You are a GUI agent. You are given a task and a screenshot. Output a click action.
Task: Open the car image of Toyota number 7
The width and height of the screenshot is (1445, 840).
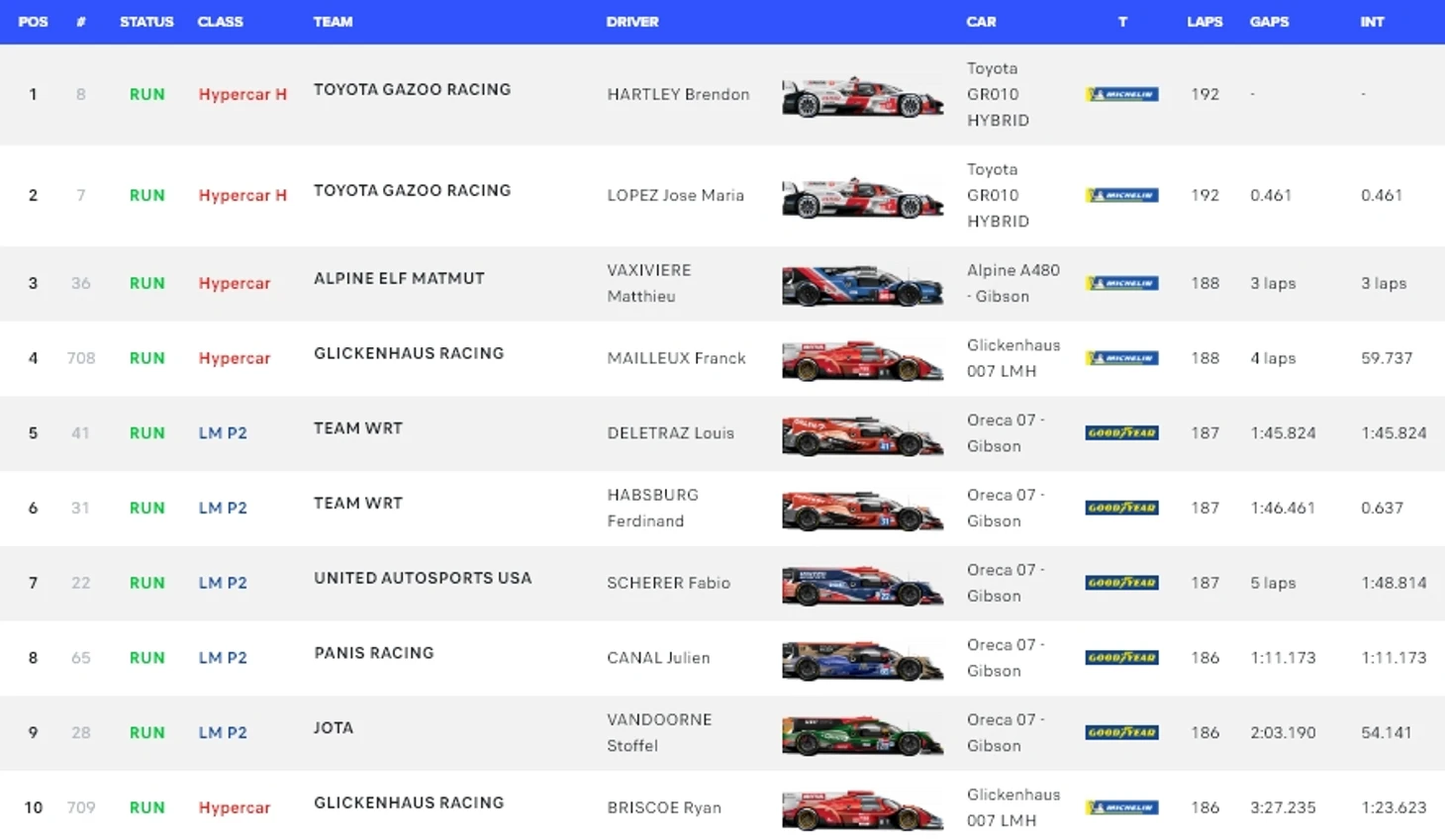(862, 197)
